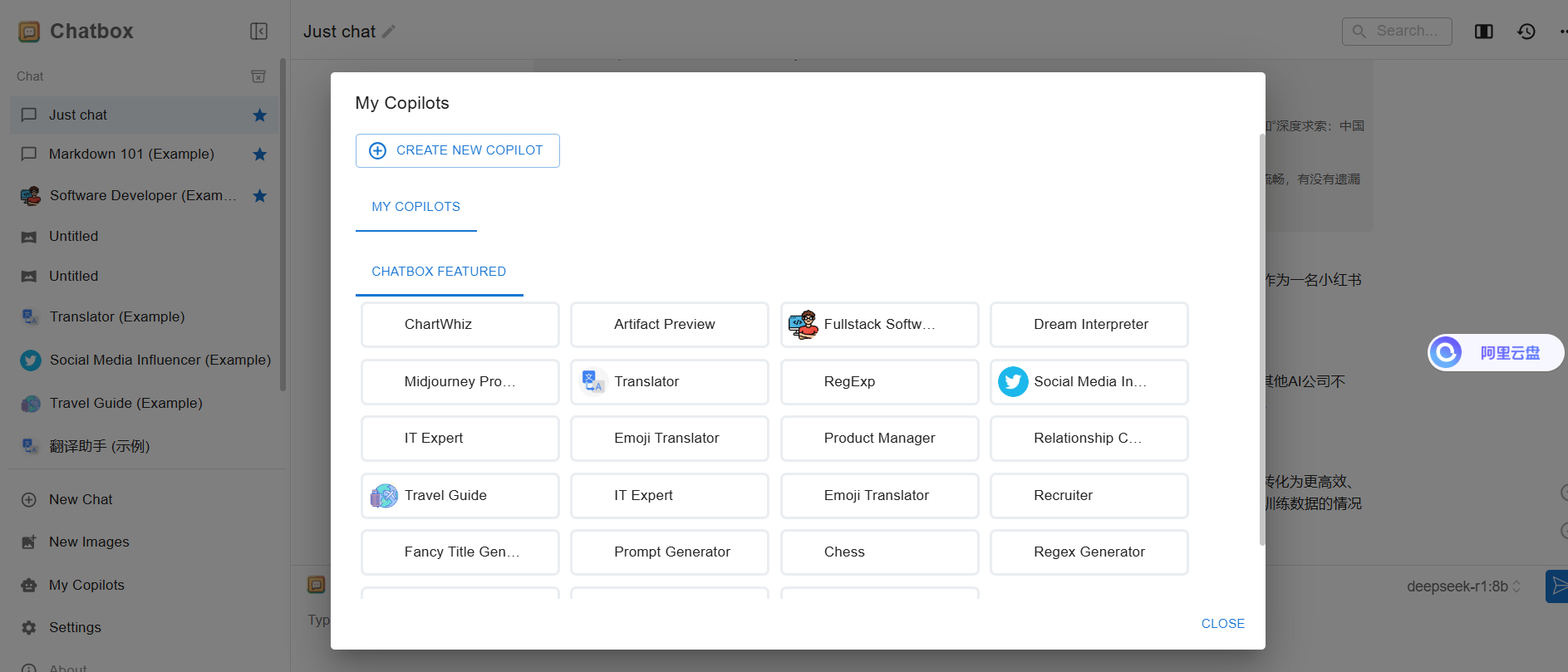
Task: Click the more options icon in header
Action: pyautogui.click(x=1562, y=32)
